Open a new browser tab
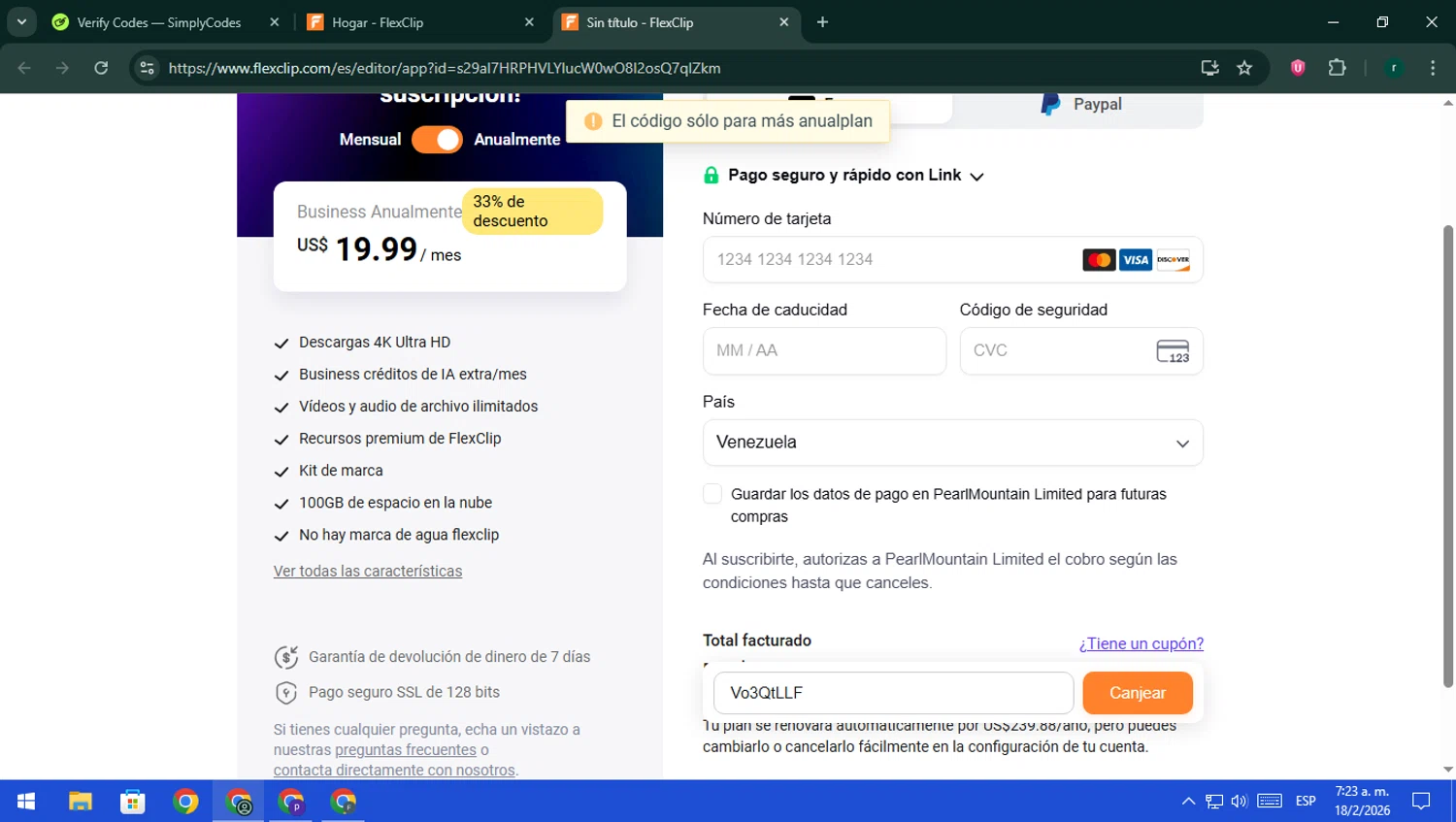The height and width of the screenshot is (822, 1456). pyautogui.click(x=822, y=22)
